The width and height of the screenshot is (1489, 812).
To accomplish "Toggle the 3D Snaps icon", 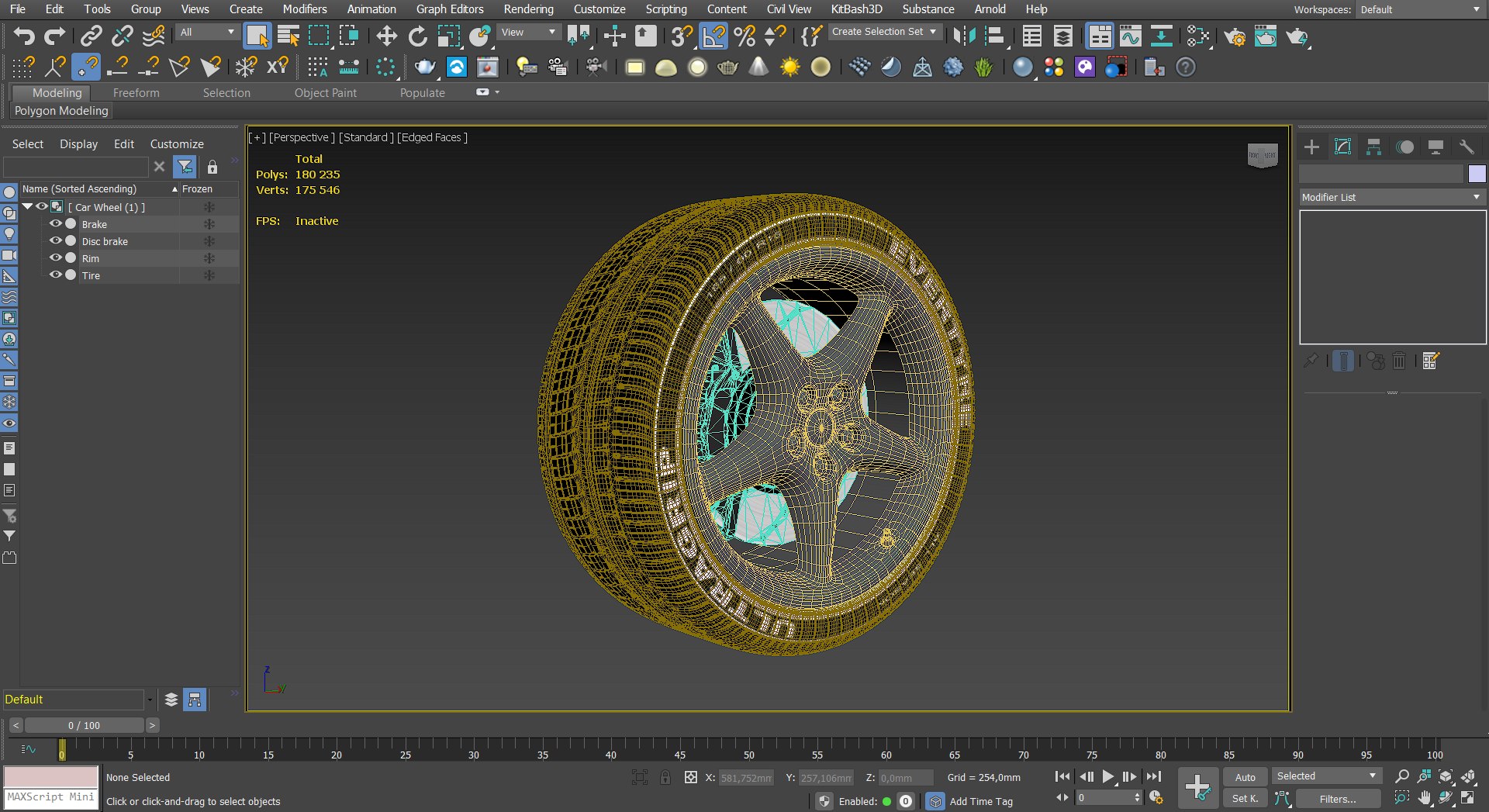I will click(x=682, y=36).
